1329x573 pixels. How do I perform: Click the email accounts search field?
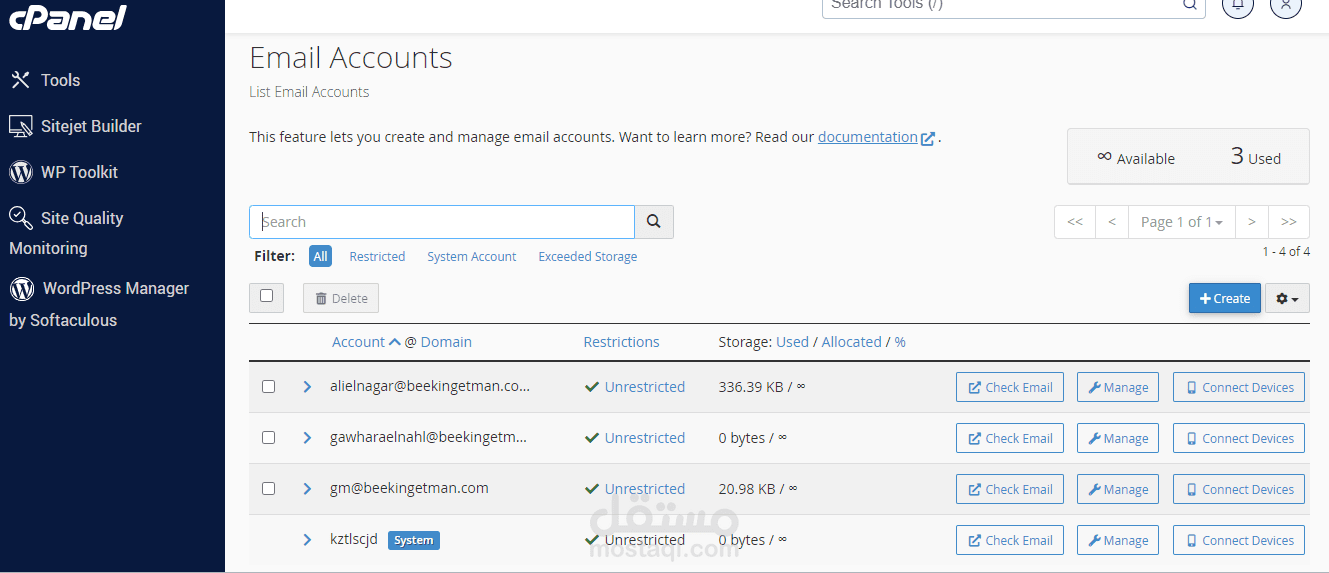tap(442, 222)
